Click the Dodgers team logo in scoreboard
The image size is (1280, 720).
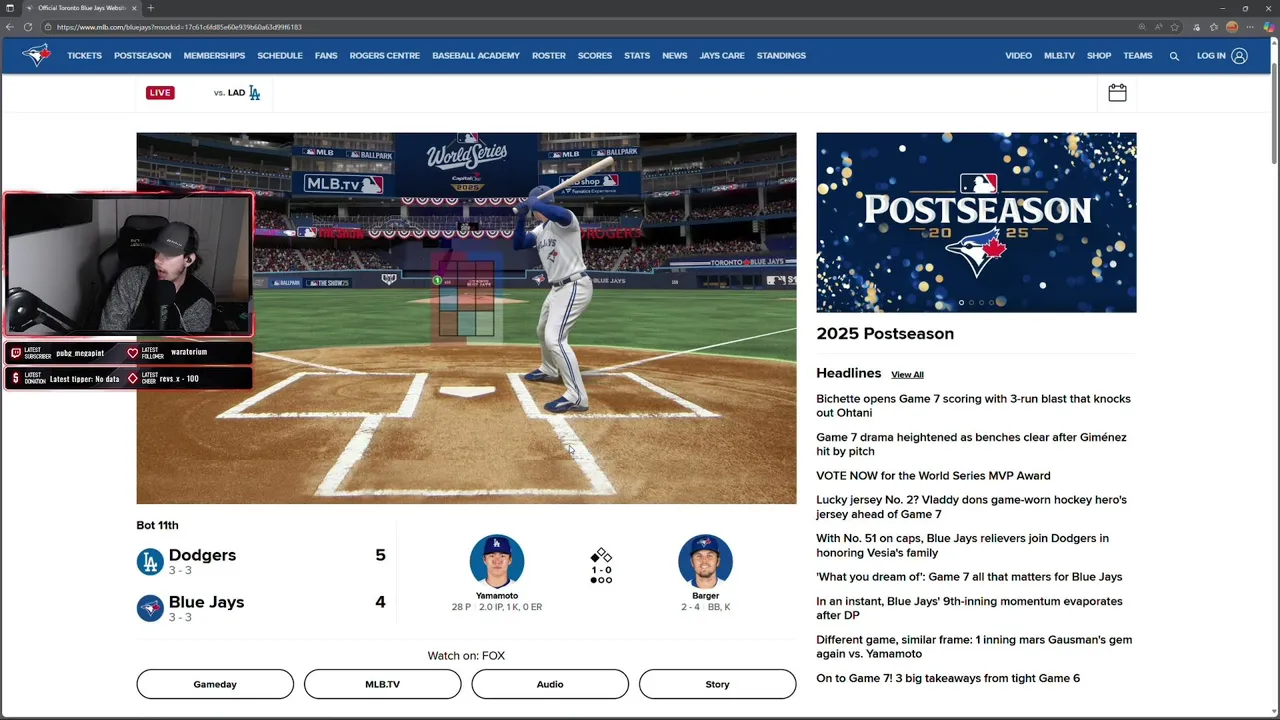(150, 562)
